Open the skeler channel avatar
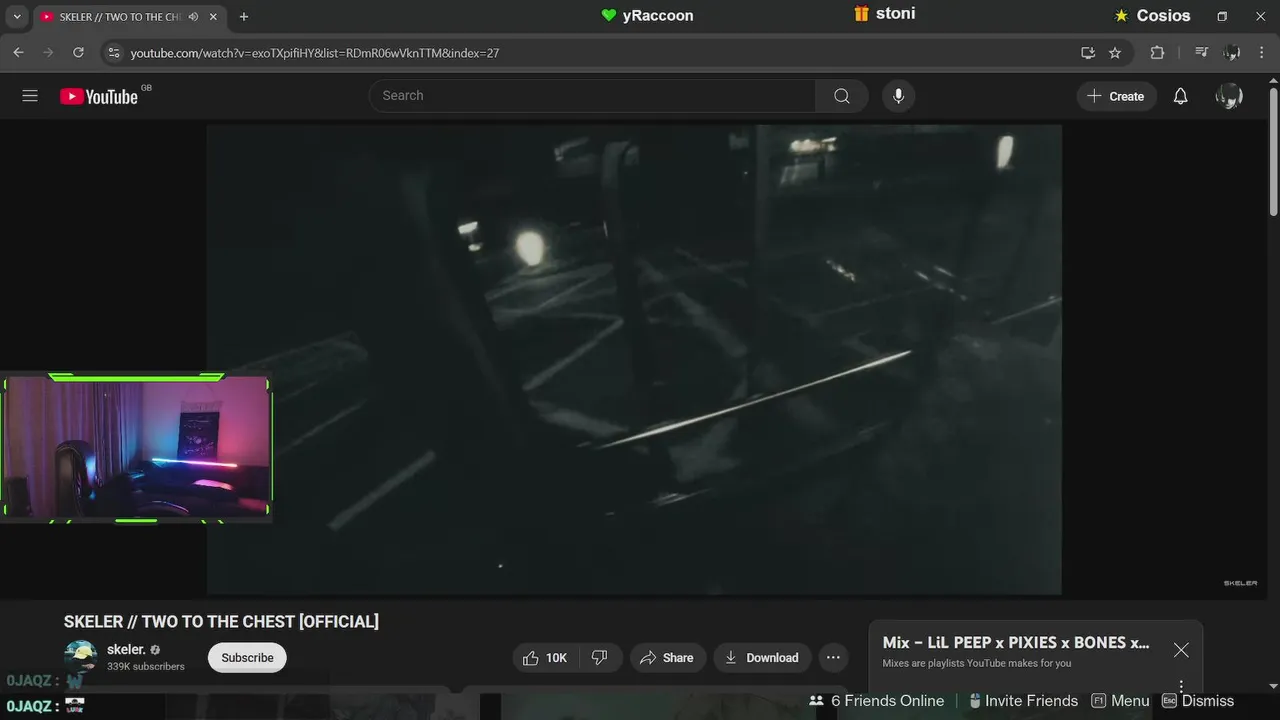Image resolution: width=1280 pixels, height=720 pixels. click(80, 657)
